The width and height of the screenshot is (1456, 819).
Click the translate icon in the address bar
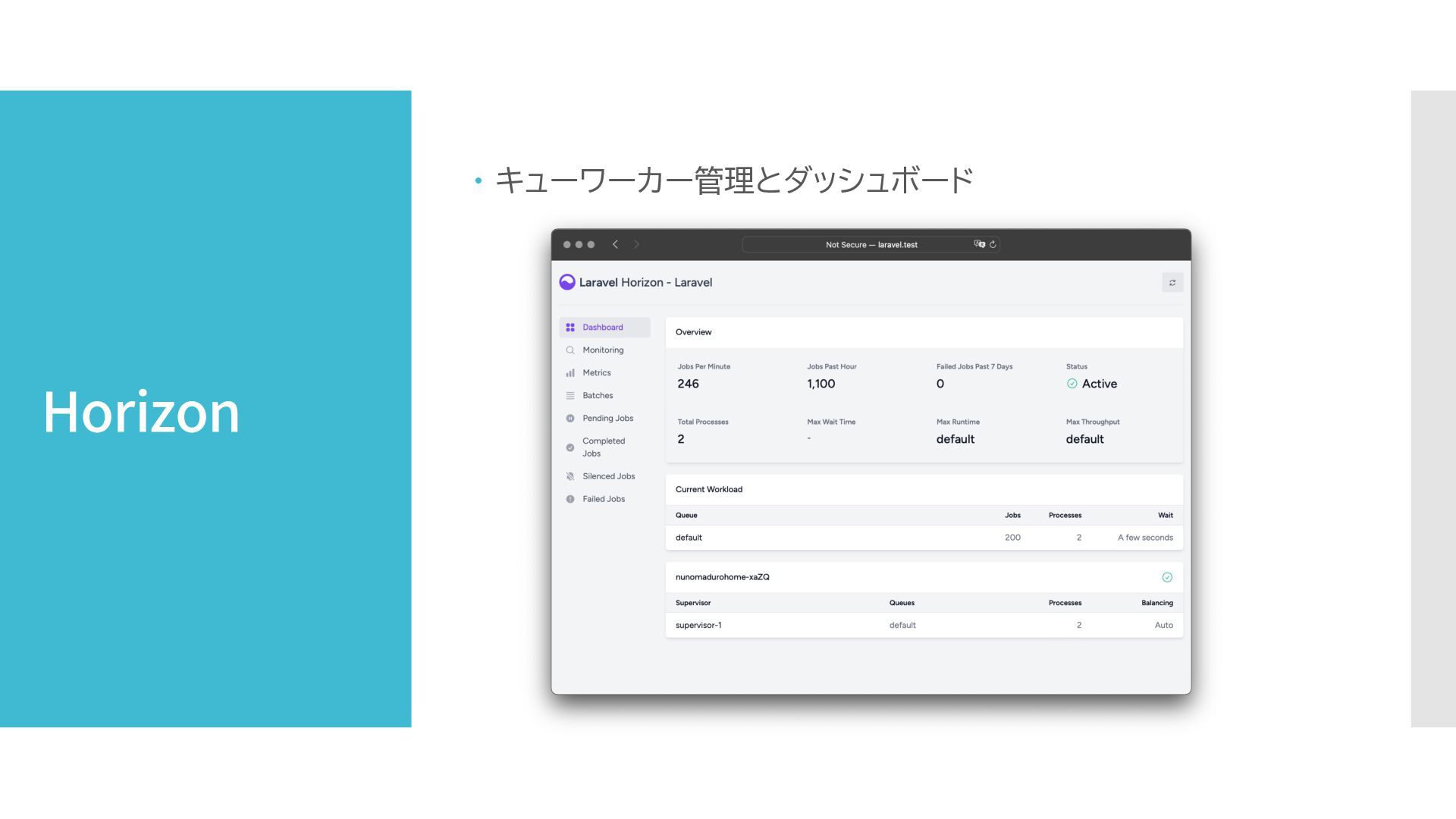[x=979, y=244]
